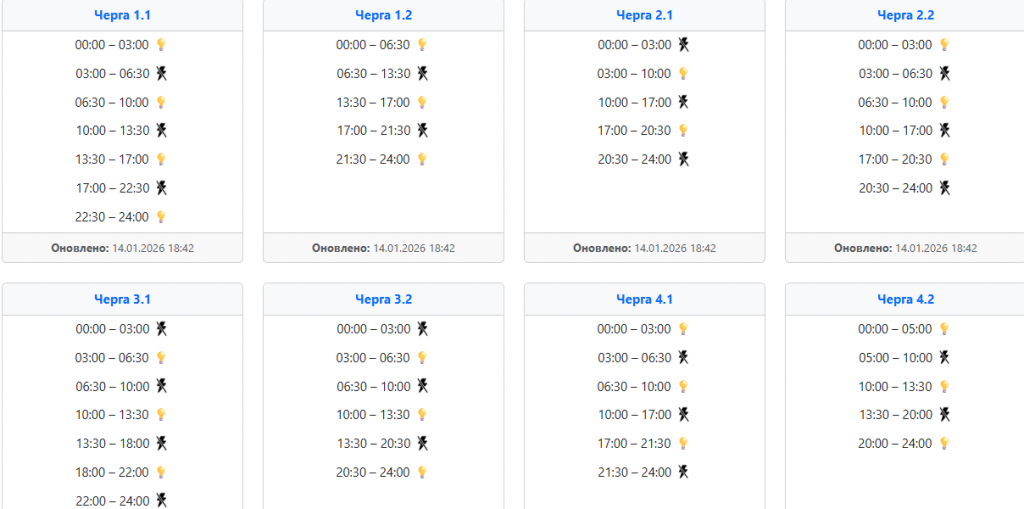Click the light bulb icon beside 17:00 – 21:30 in Черга 4.1
This screenshot has height=509, width=1024.
[684, 444]
